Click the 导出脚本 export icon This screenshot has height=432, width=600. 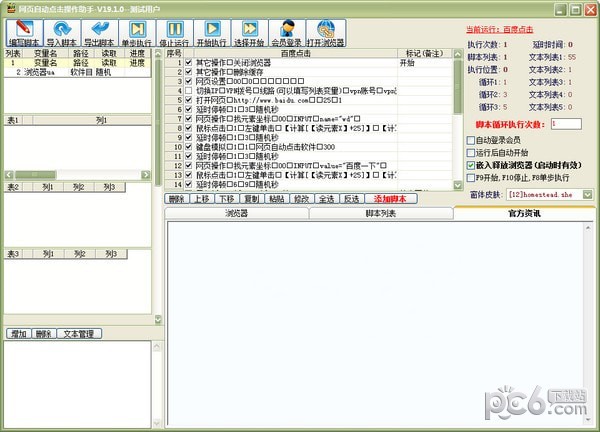pos(99,33)
